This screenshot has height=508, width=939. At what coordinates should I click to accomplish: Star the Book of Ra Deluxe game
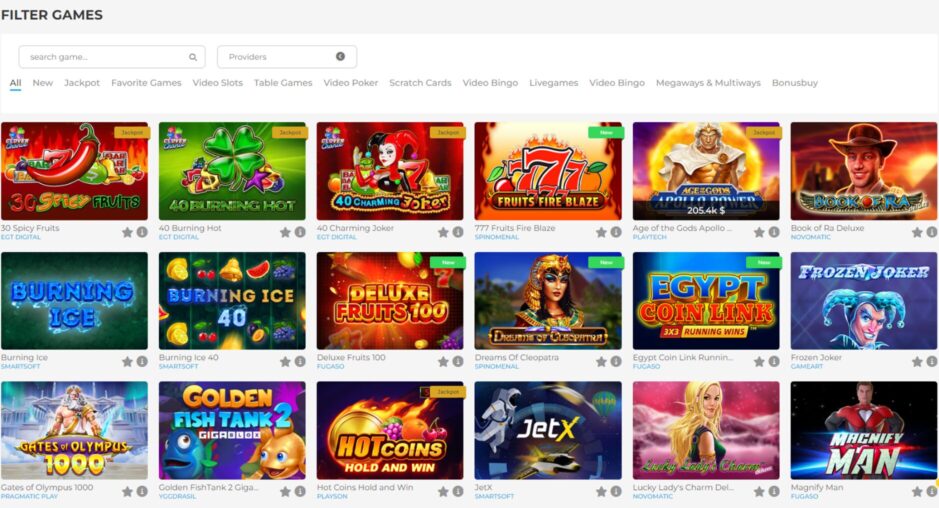[x=917, y=232]
